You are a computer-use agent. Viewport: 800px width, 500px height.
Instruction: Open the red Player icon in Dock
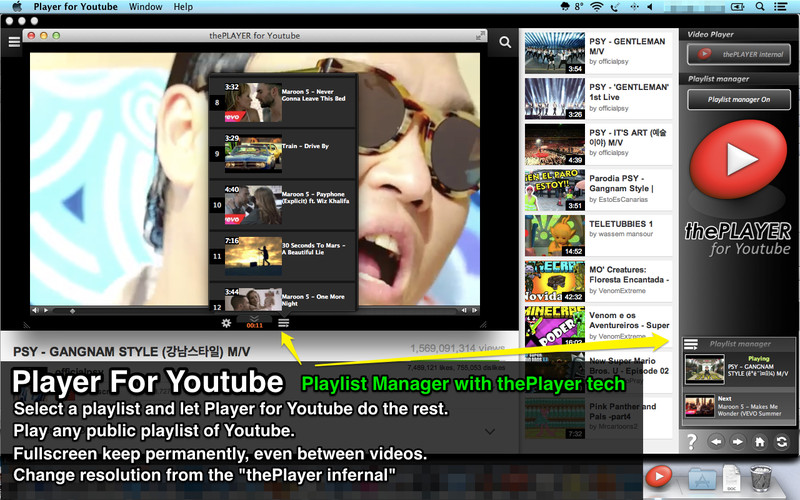(x=659, y=477)
